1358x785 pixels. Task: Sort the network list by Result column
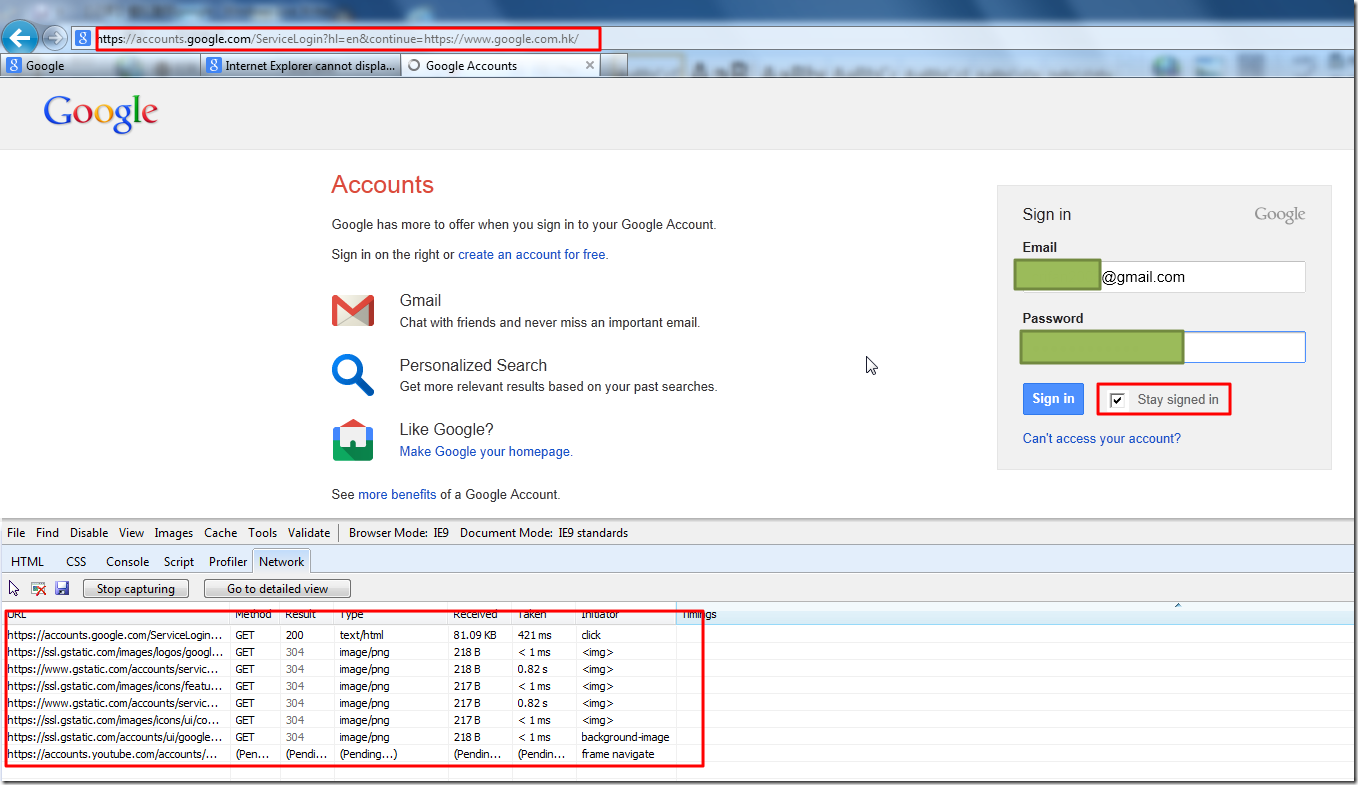click(307, 614)
